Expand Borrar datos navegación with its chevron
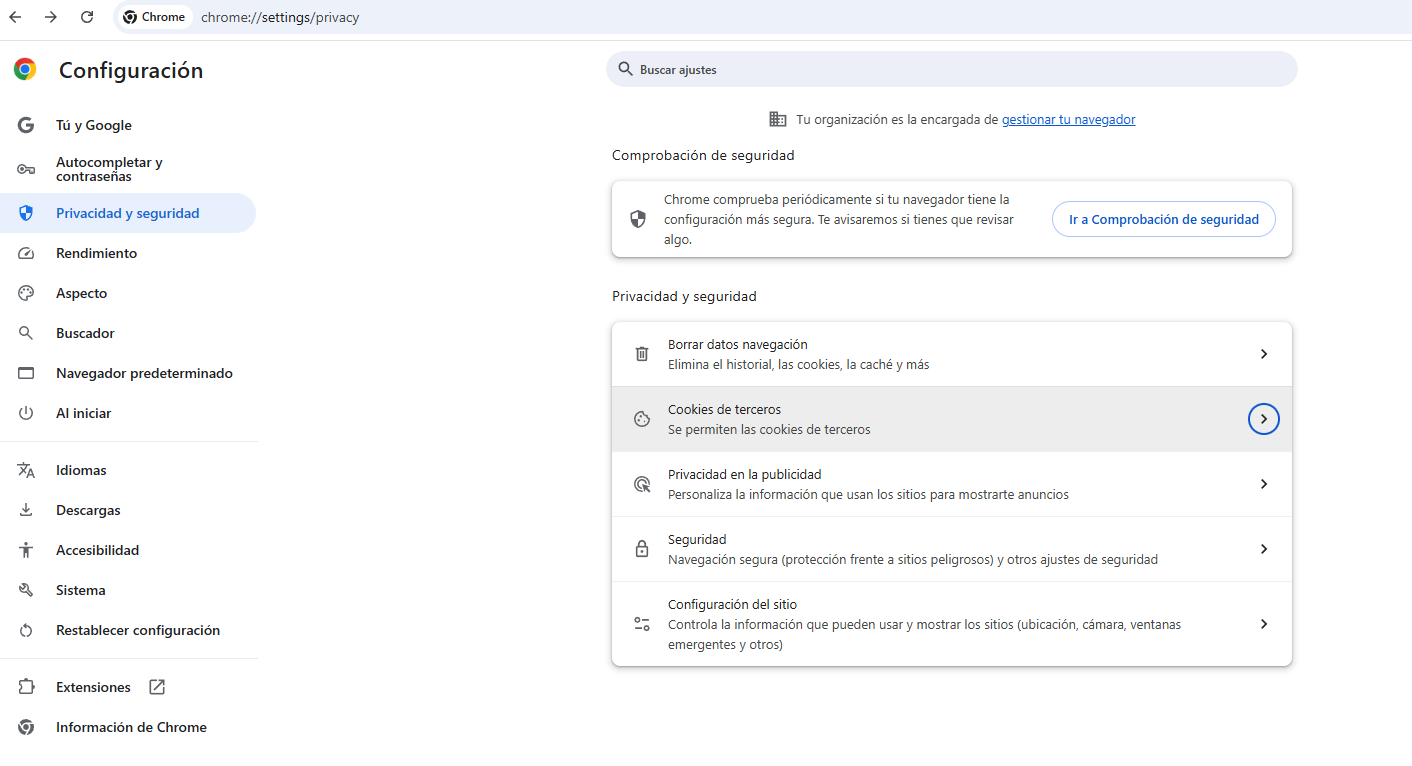The image size is (1412, 766). [x=1264, y=354]
